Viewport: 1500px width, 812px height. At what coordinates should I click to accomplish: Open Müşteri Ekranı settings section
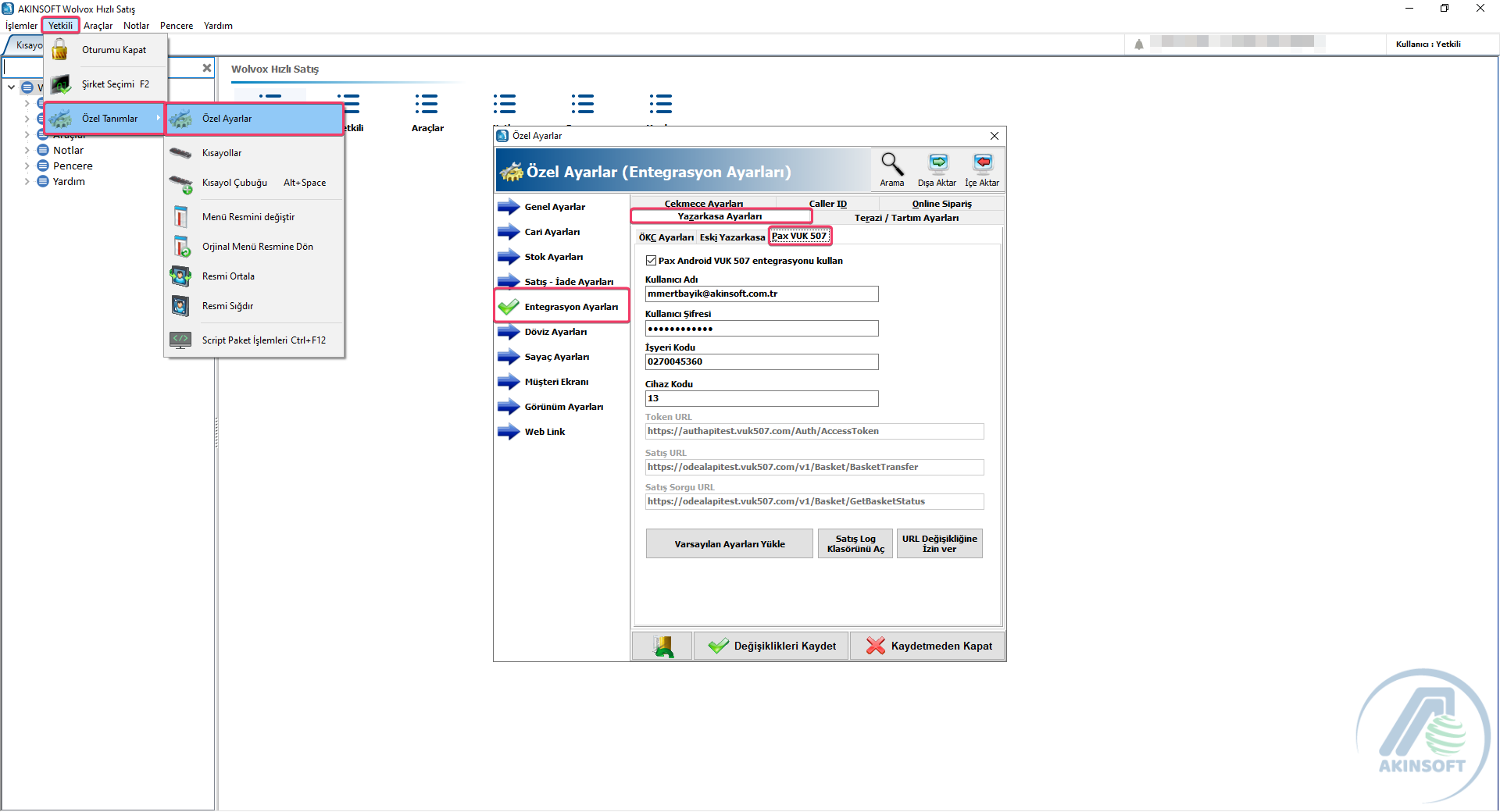click(556, 382)
